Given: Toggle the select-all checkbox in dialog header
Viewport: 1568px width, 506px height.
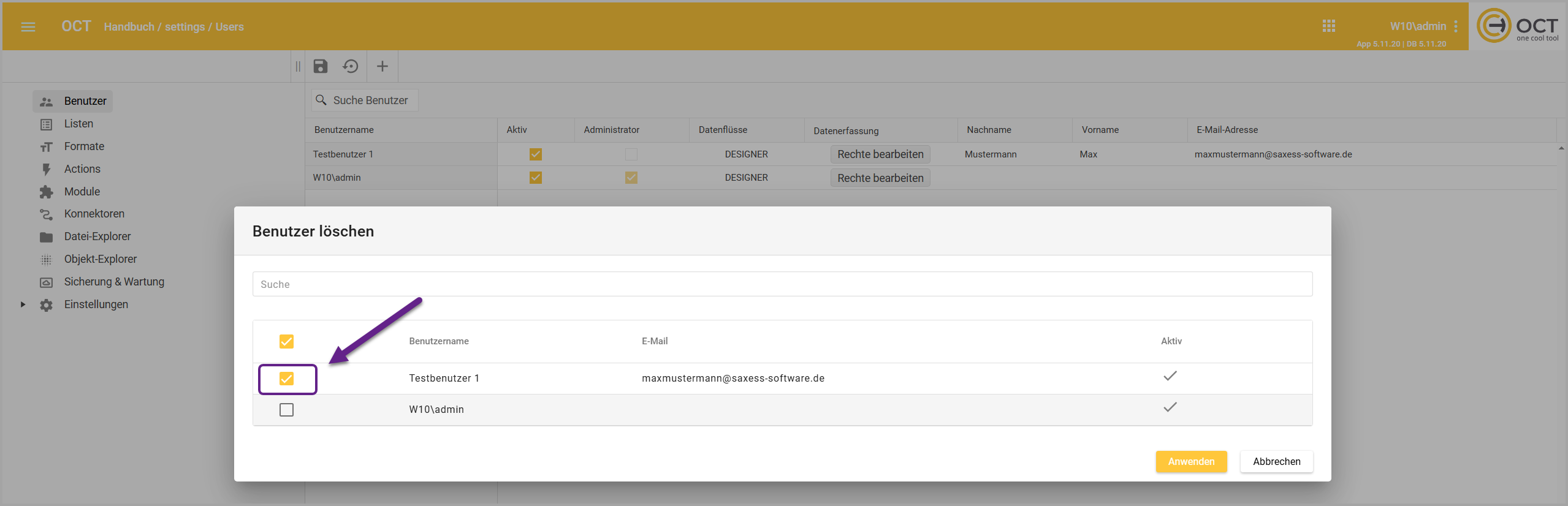Looking at the screenshot, I should 286,341.
